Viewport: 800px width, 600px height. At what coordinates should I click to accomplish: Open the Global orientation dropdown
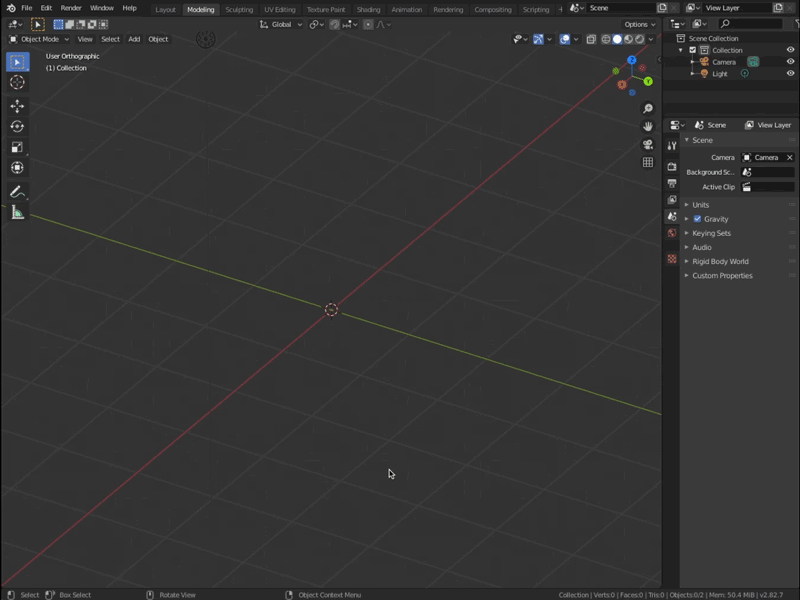pos(281,24)
